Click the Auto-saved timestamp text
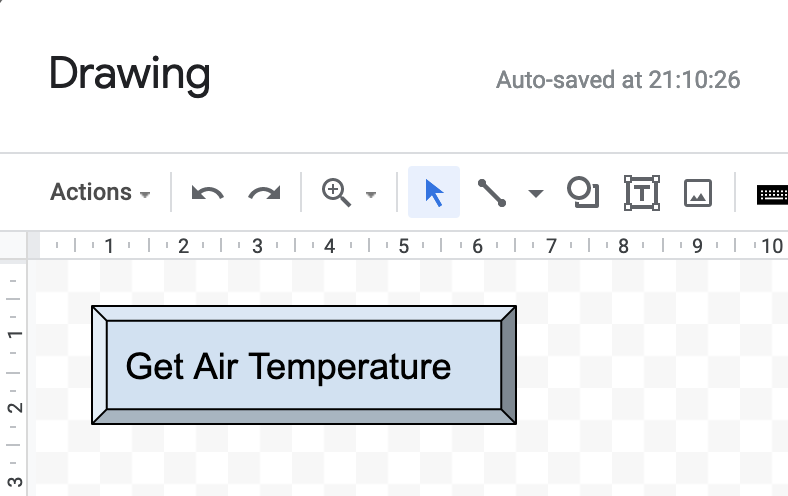Viewport: 788px width, 496px height. (618, 80)
